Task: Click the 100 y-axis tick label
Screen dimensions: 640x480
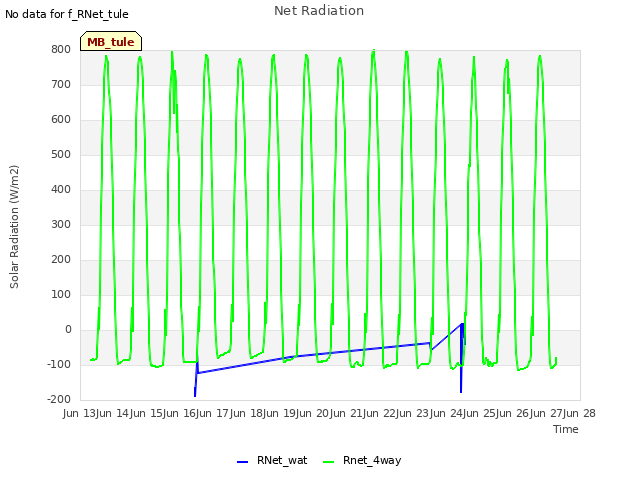Action: click(61, 294)
